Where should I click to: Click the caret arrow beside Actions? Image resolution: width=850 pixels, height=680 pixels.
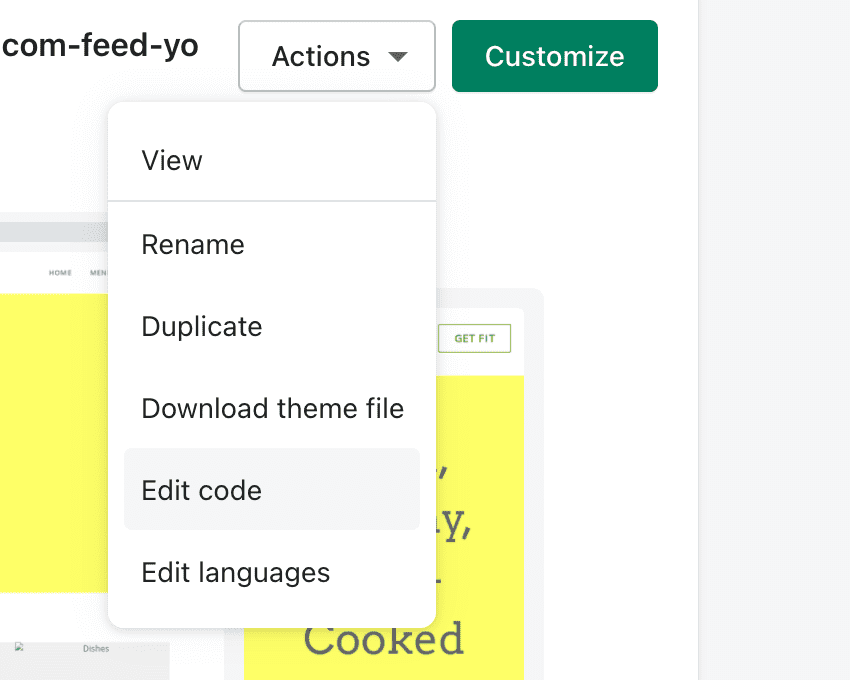[x=398, y=56]
